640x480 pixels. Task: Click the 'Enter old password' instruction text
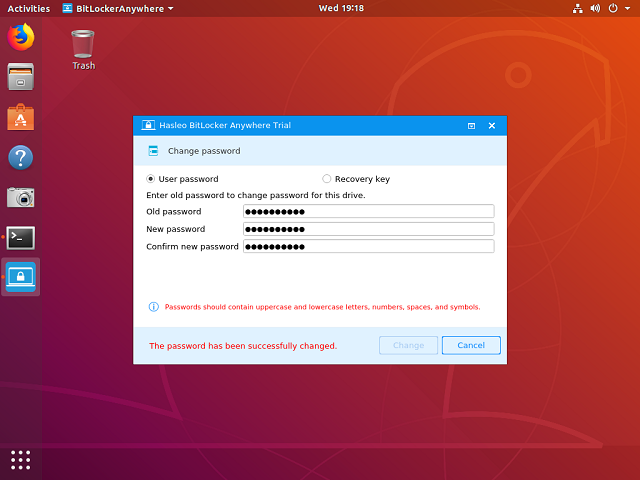256,195
